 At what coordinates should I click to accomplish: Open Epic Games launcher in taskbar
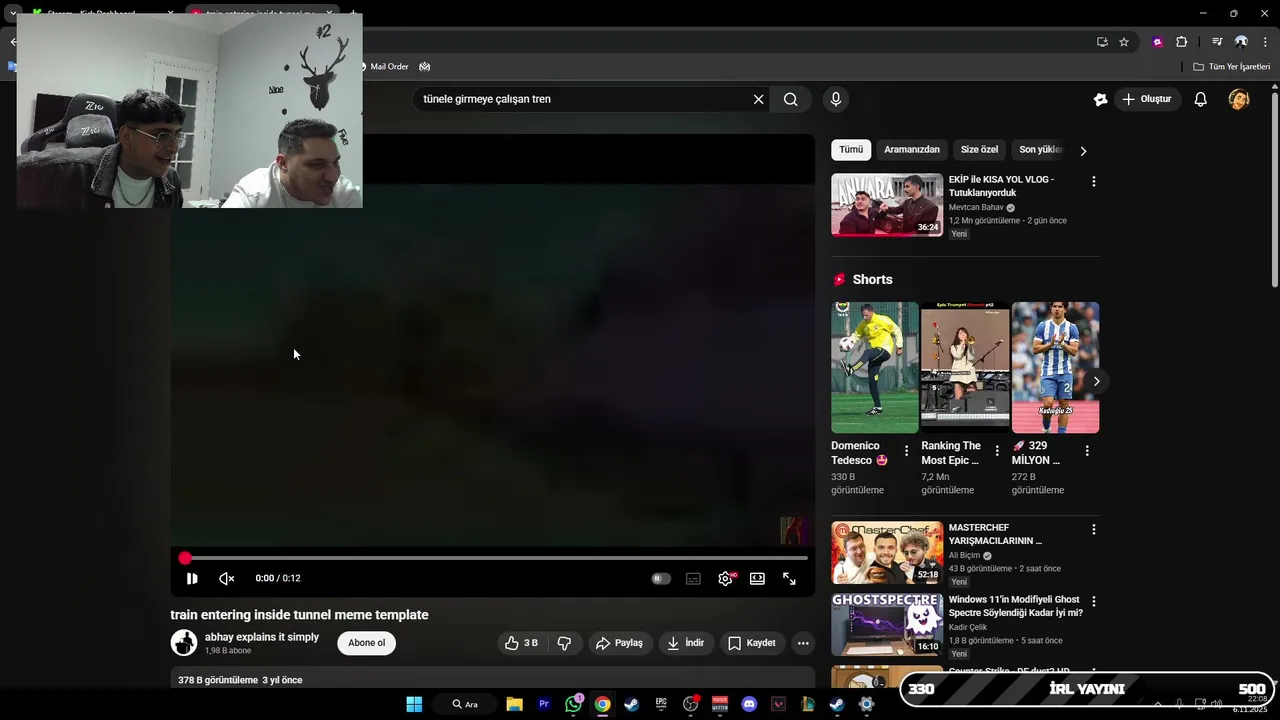tap(661, 704)
